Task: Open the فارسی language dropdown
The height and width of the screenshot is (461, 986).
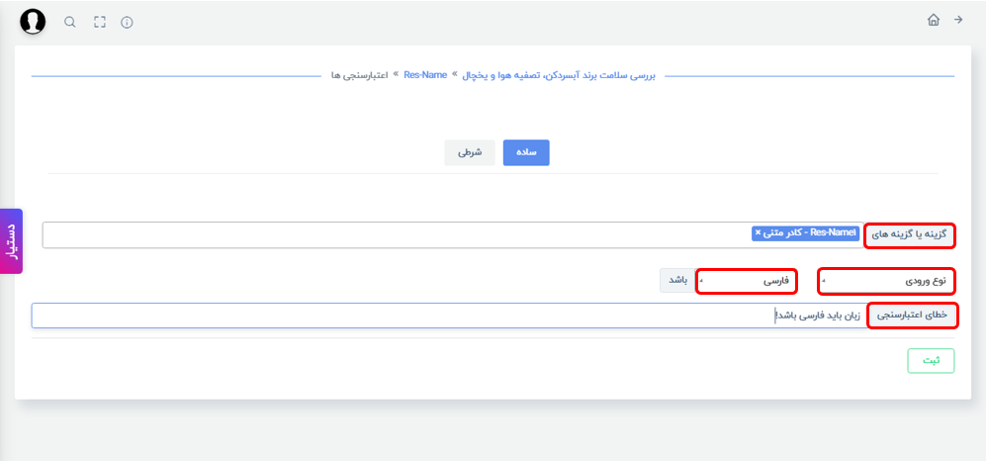Action: pos(746,280)
